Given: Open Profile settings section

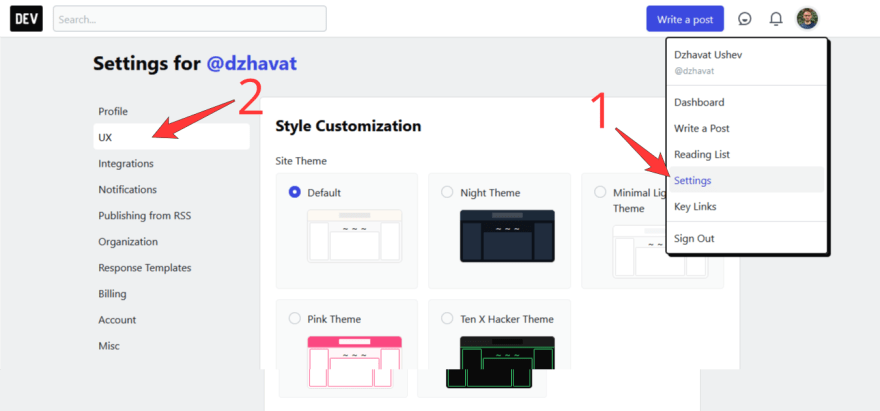Looking at the screenshot, I should click(171, 111).
